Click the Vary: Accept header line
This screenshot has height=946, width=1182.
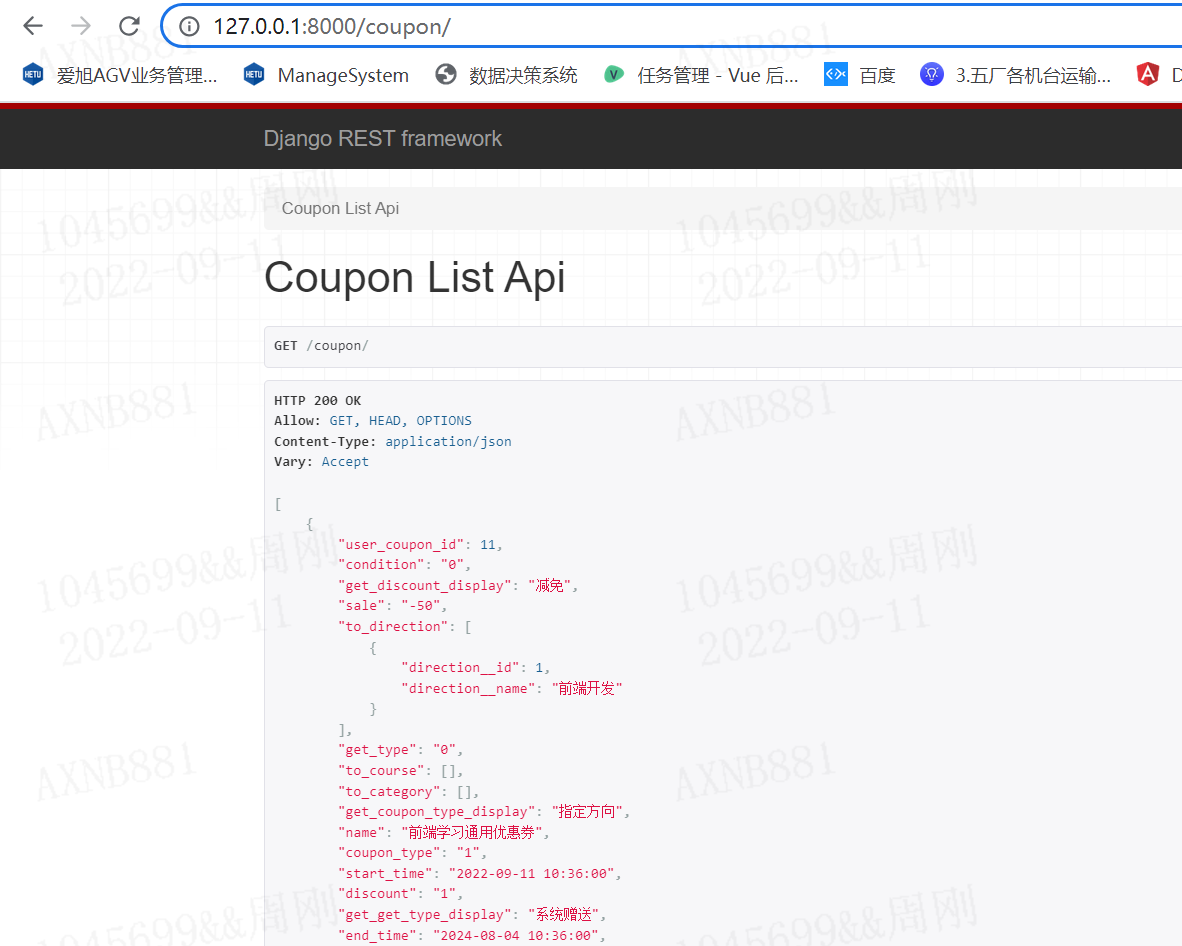pos(321,461)
